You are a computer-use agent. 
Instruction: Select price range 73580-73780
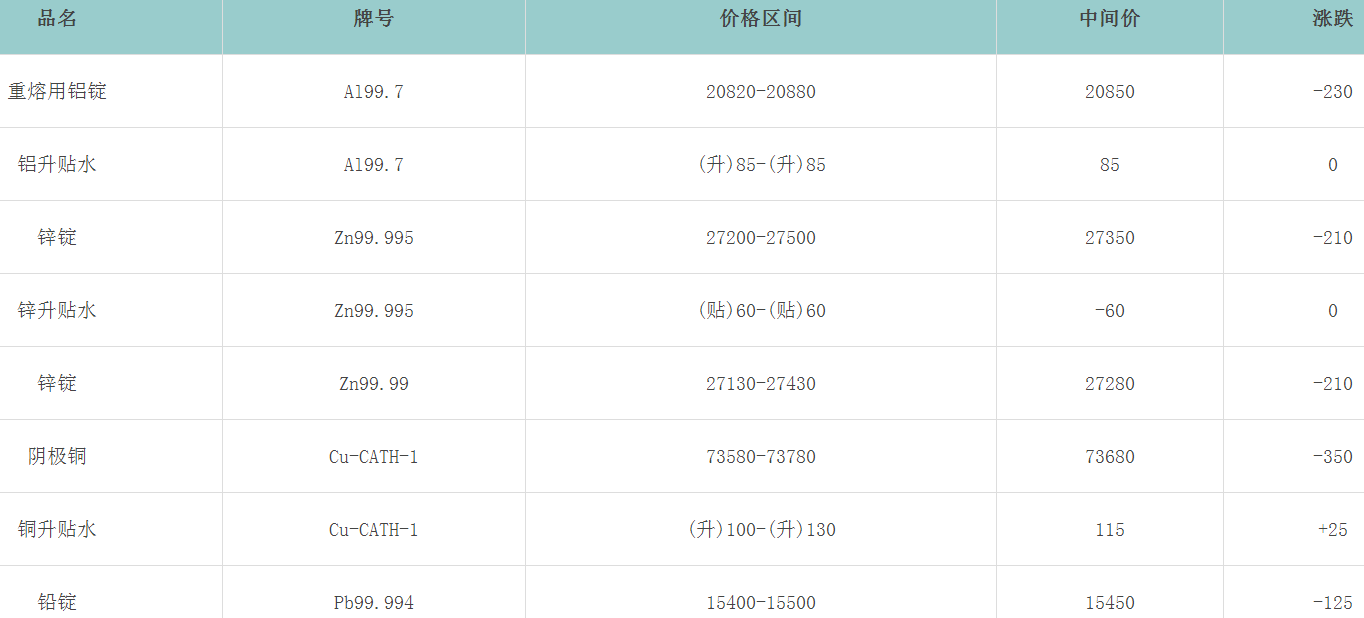(760, 457)
